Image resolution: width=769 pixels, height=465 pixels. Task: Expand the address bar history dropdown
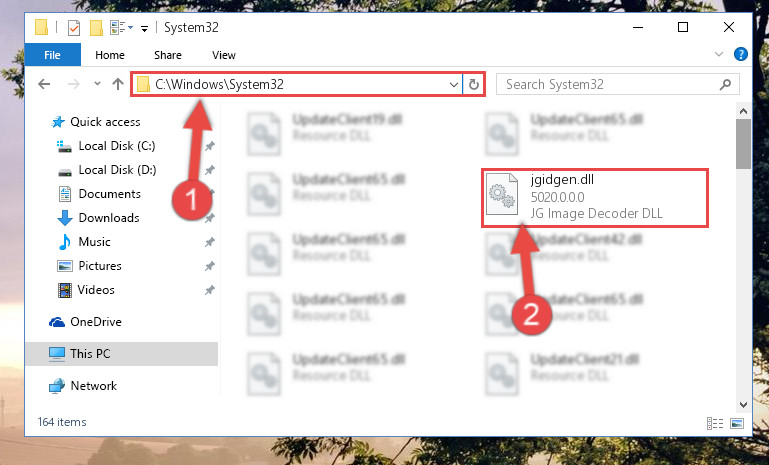(454, 85)
